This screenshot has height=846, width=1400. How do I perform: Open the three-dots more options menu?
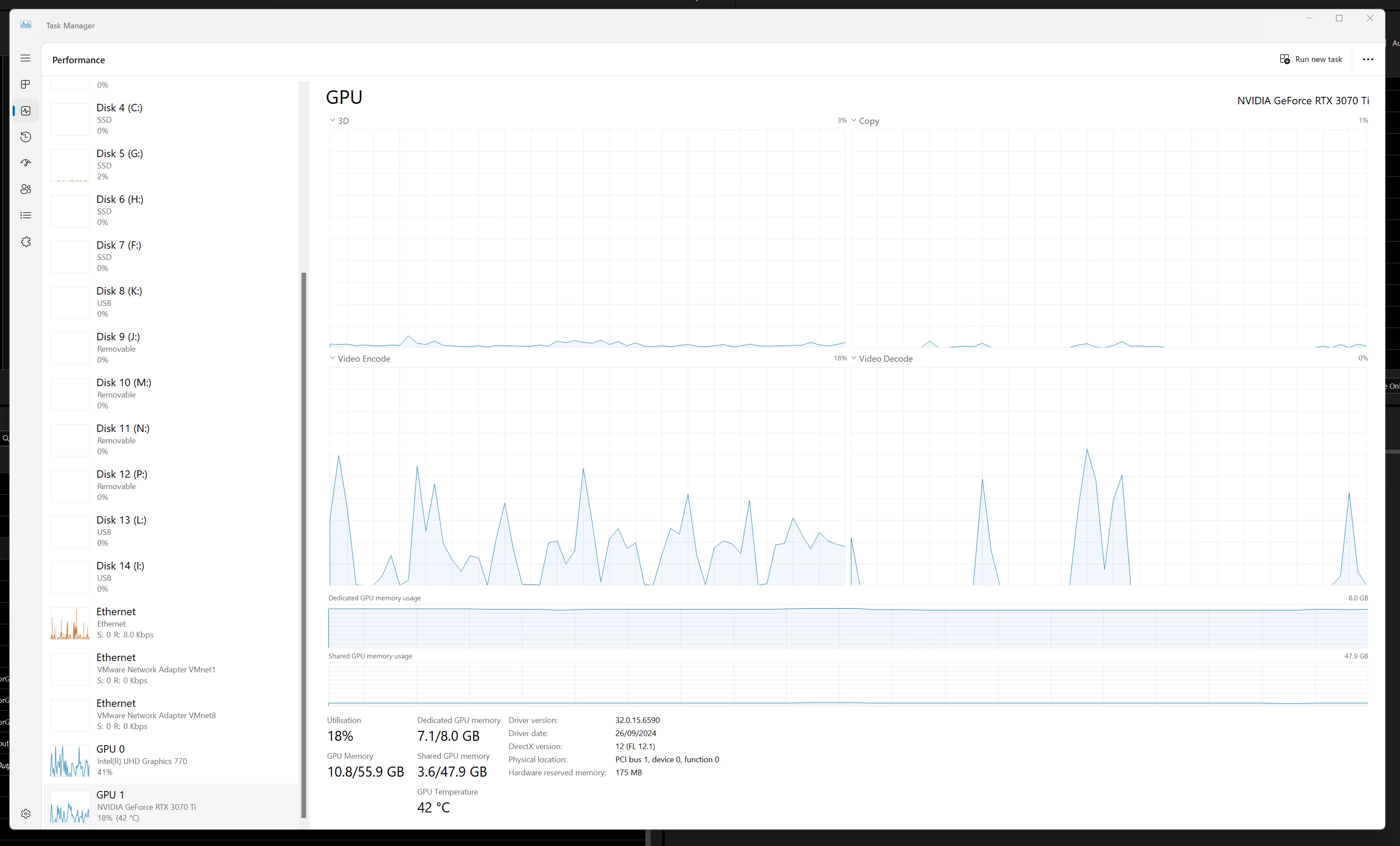pos(1368,59)
